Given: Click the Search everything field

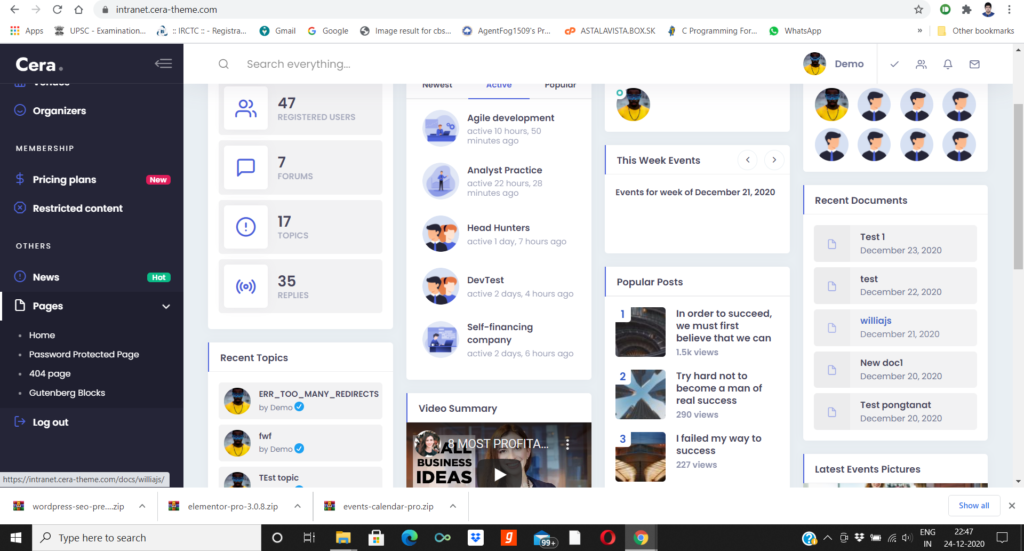Looking at the screenshot, I should [298, 64].
